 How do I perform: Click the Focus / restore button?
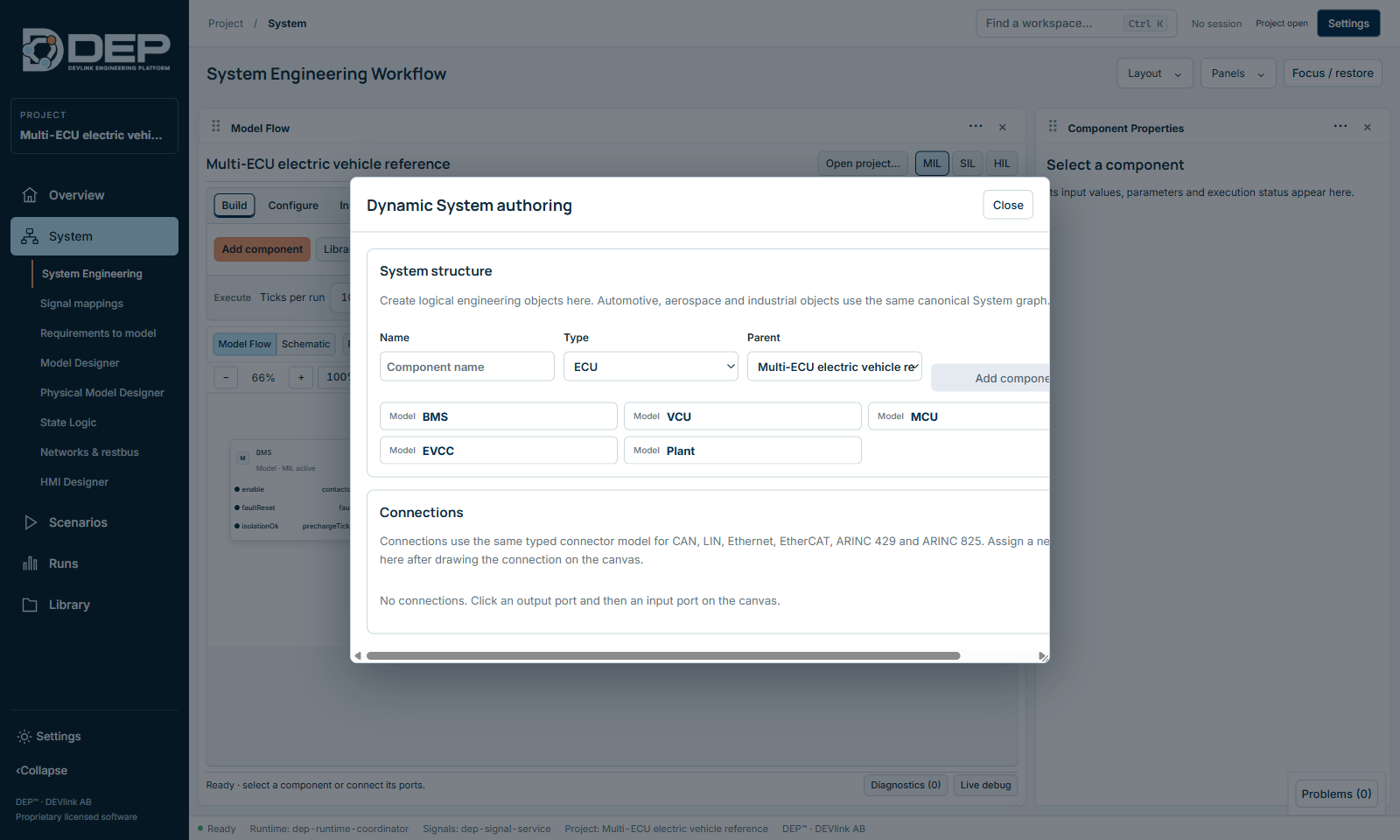pos(1333,73)
